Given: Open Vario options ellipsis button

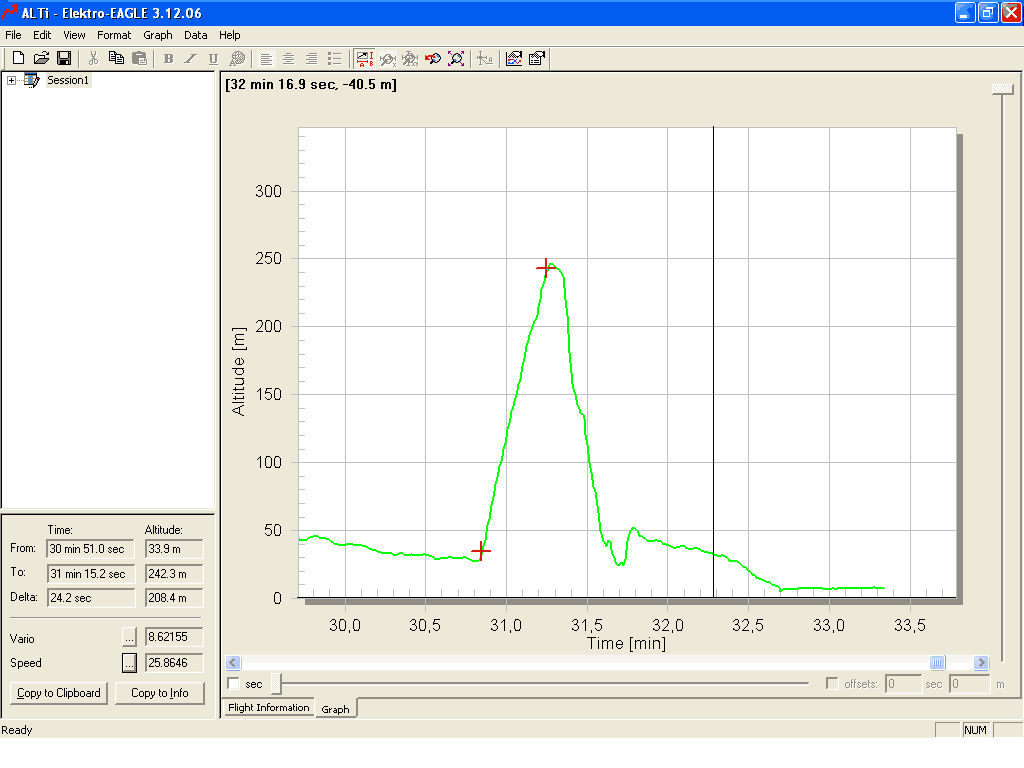Looking at the screenshot, I should 129,637.
